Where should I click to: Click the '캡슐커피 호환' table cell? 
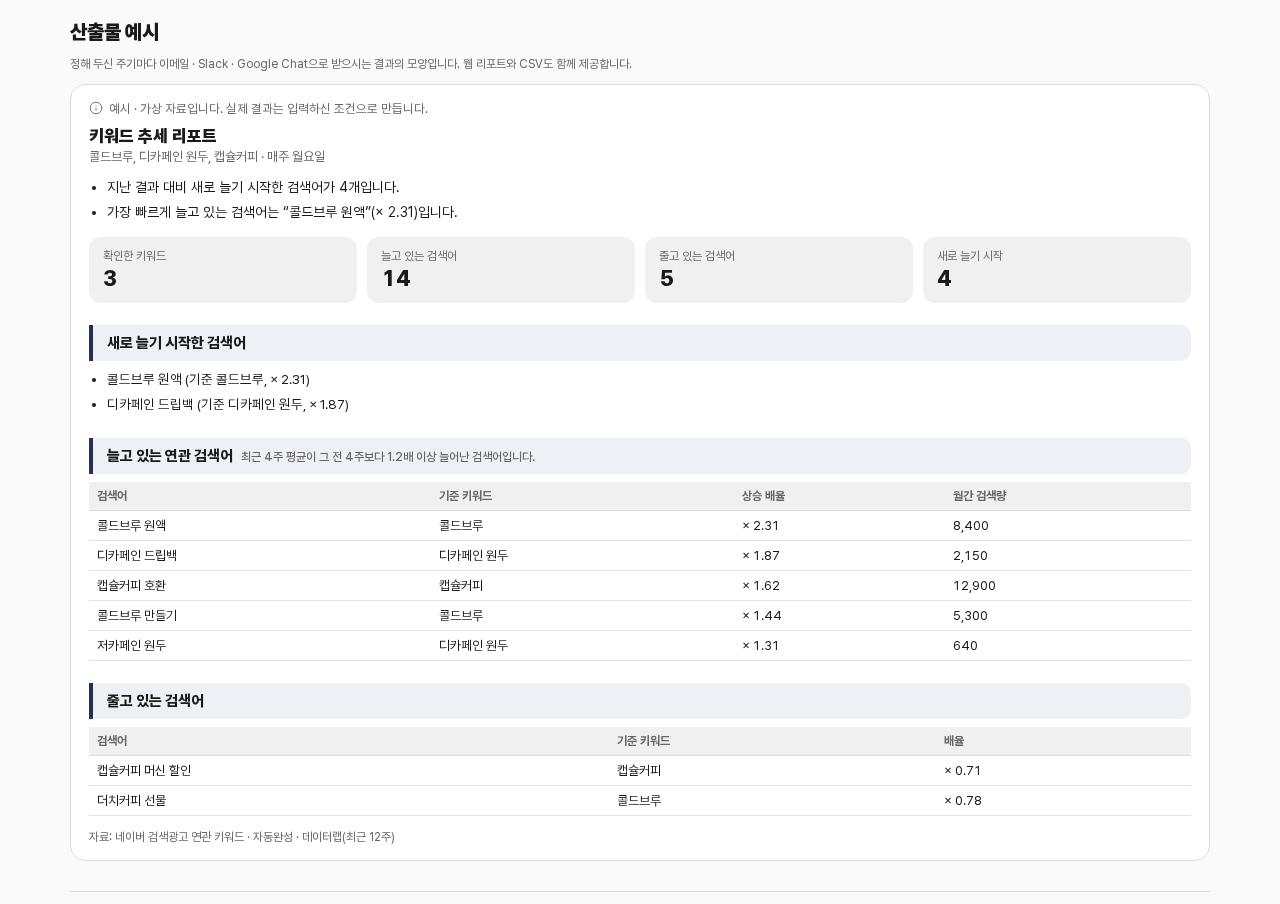pyautogui.click(x=132, y=586)
